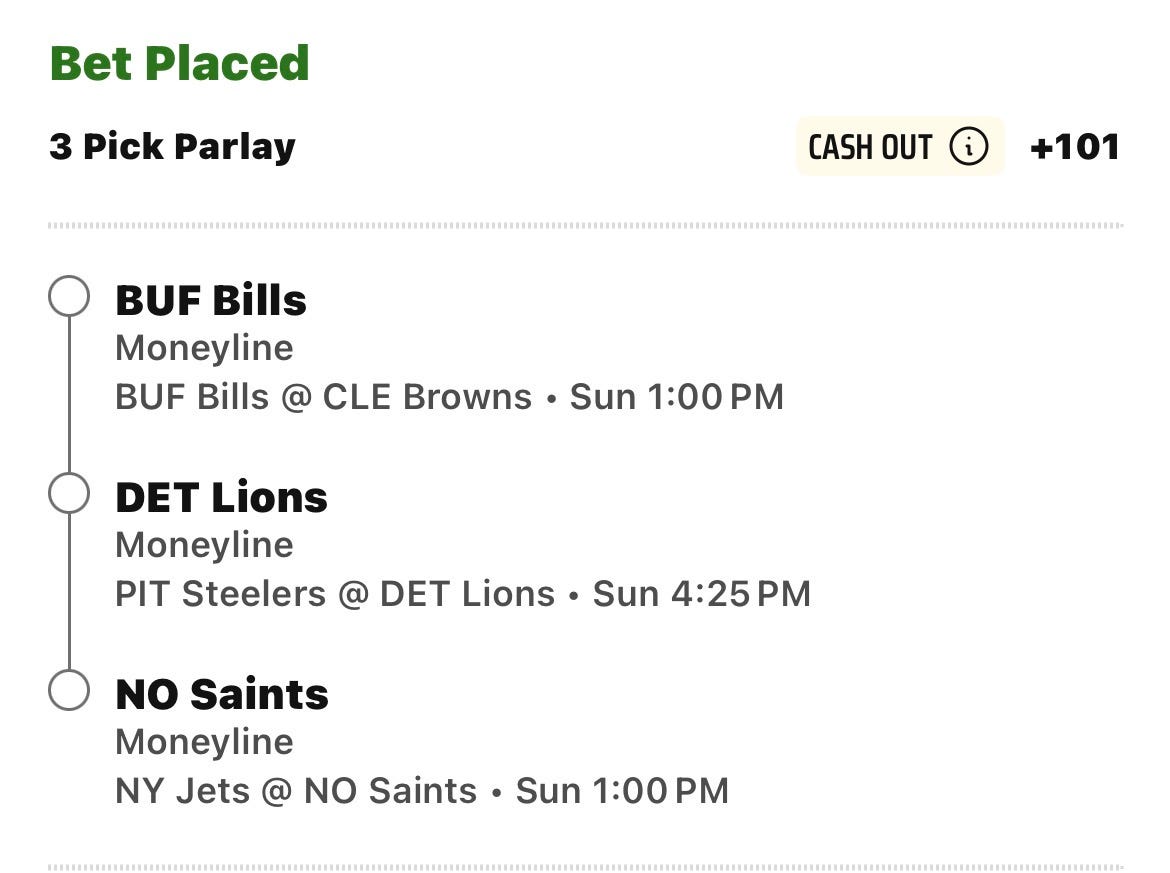The image size is (1170, 873).
Task: Click the Sun 4:25 PM game time
Action: [701, 594]
